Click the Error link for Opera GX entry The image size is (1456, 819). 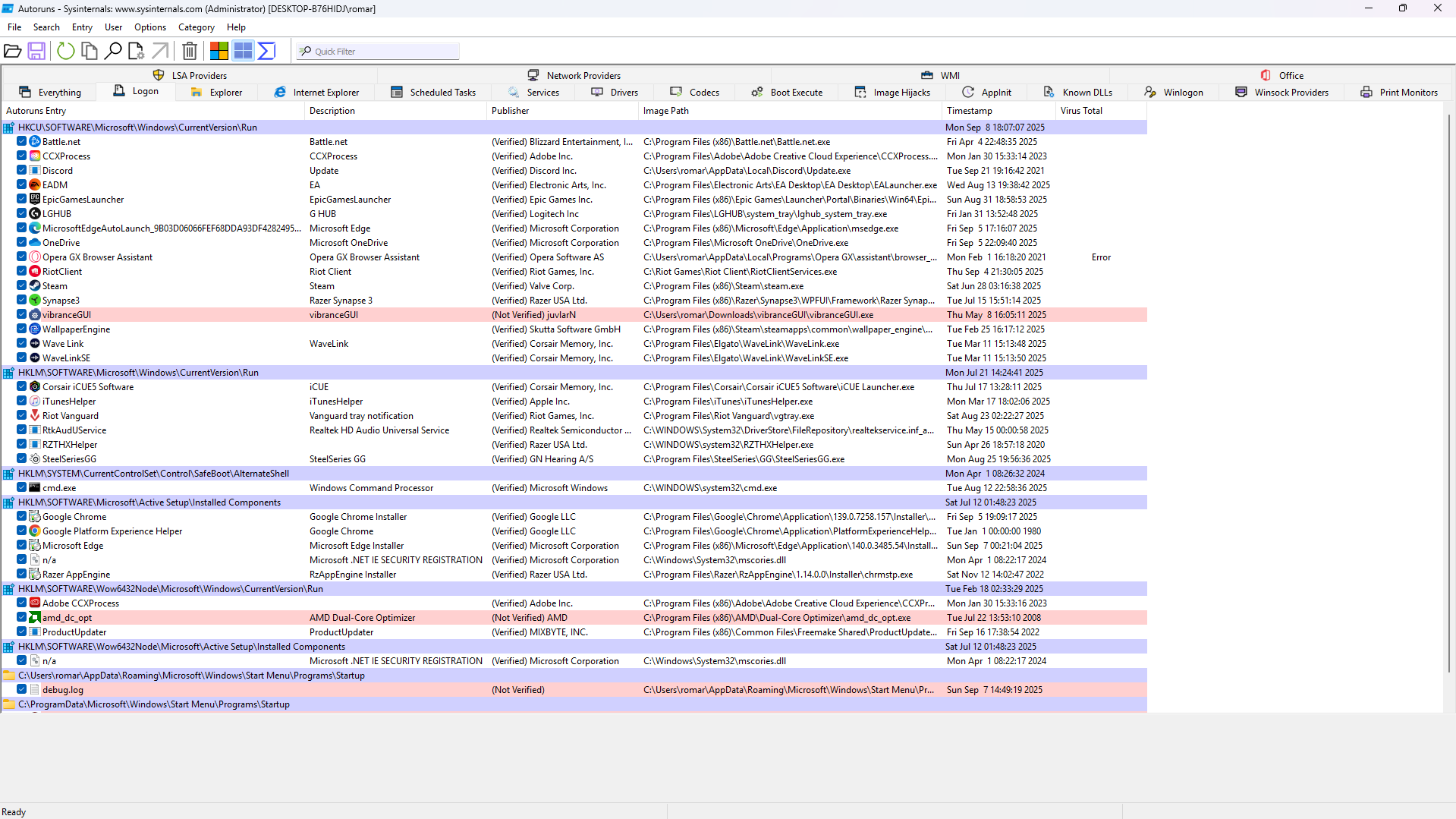click(x=1100, y=257)
